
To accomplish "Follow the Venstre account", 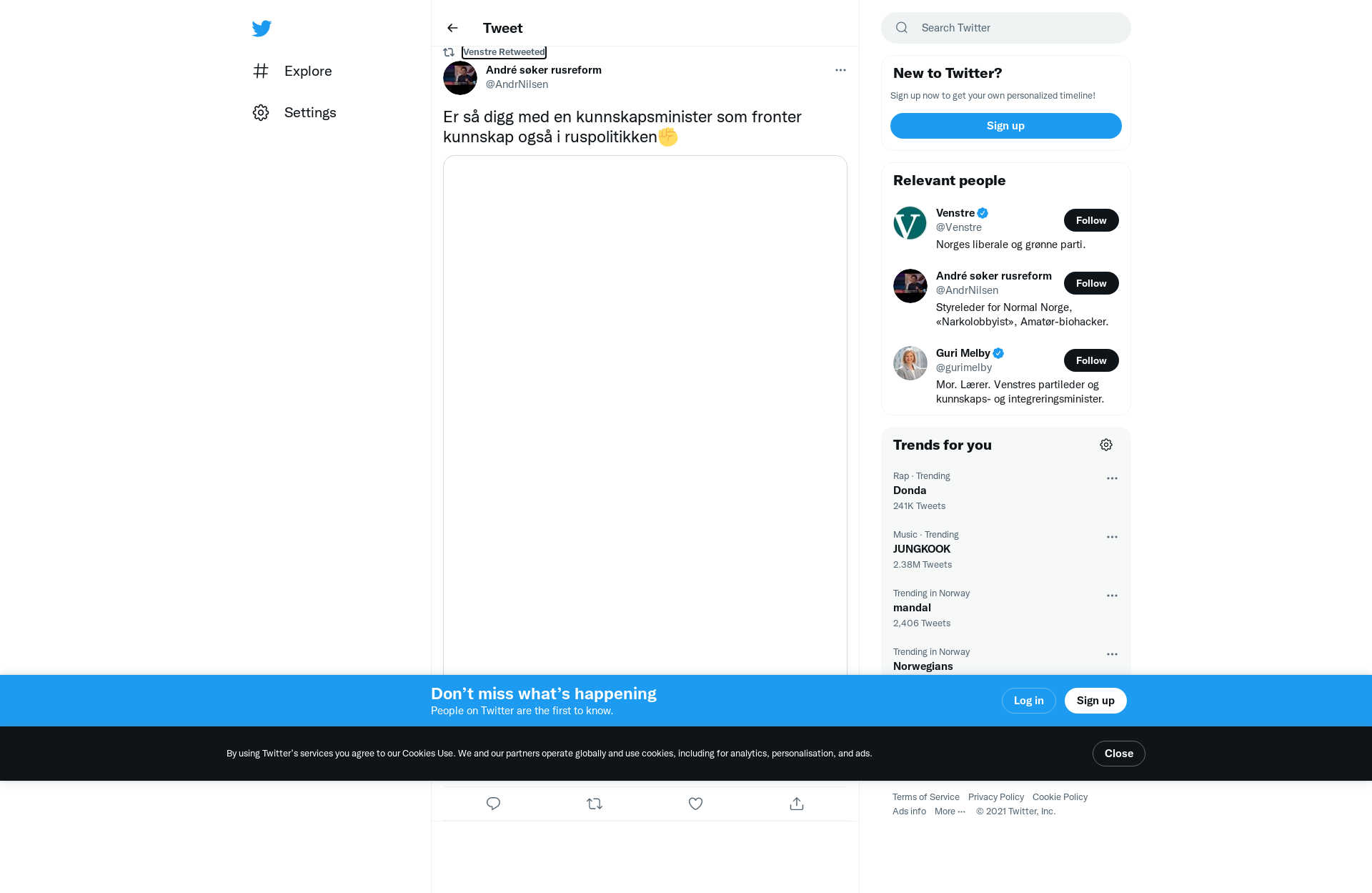I will (1091, 220).
